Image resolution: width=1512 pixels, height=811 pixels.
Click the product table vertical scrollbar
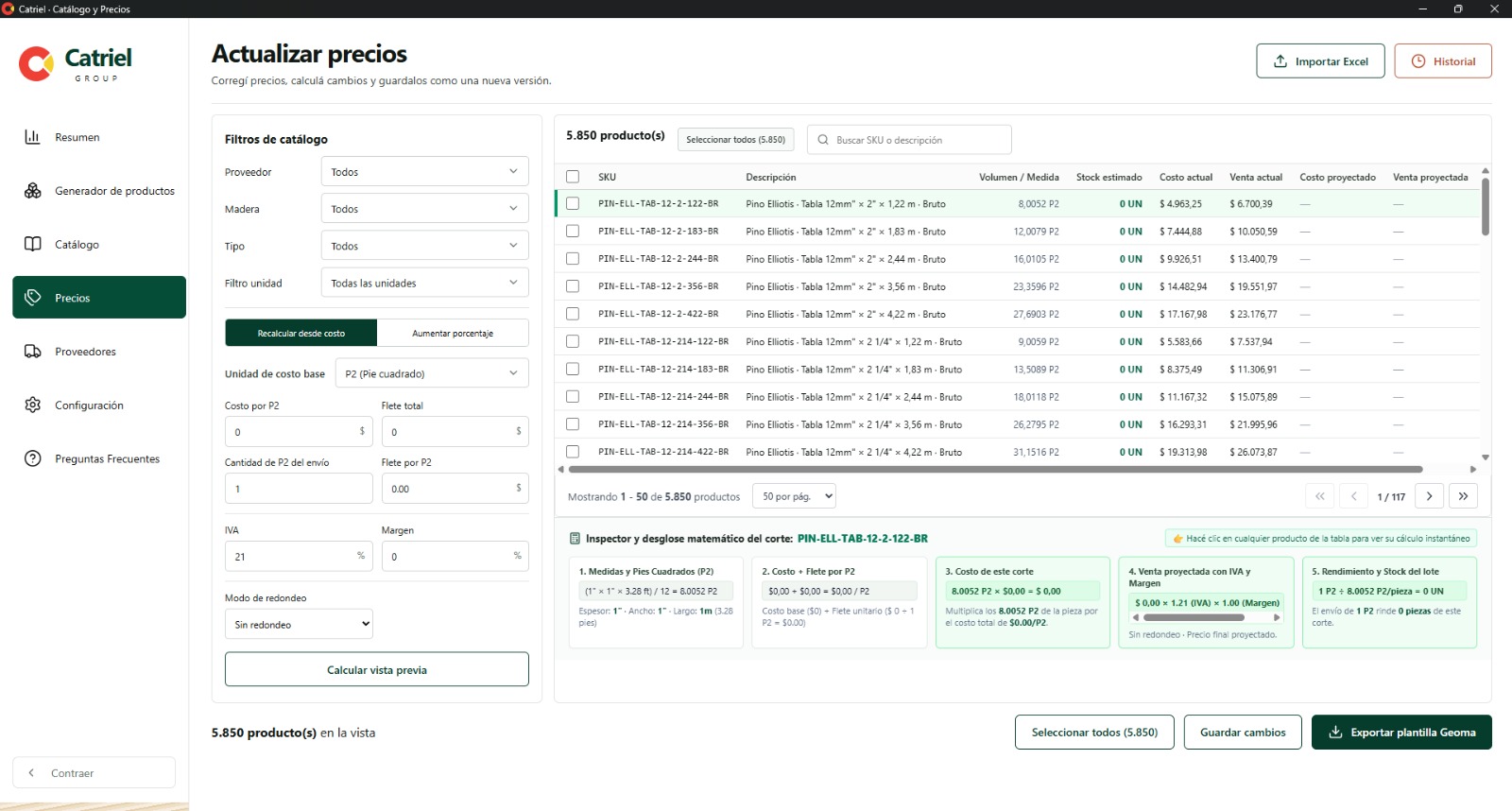coord(1486,206)
